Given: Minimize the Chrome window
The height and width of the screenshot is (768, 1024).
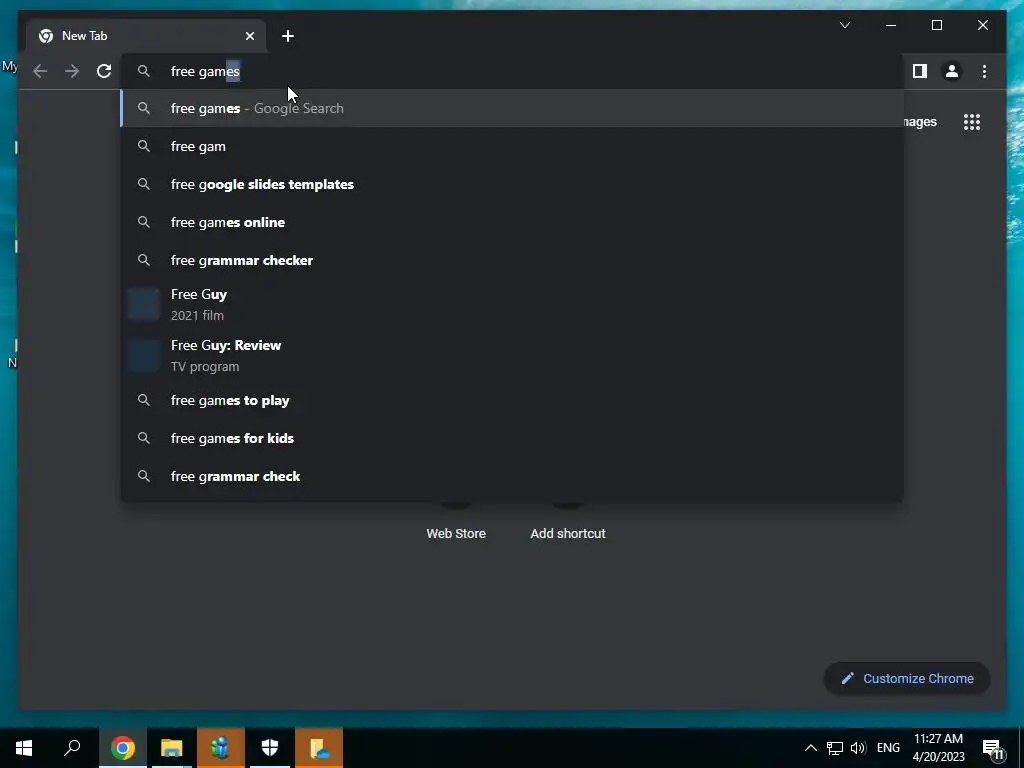Looking at the screenshot, I should [x=891, y=25].
